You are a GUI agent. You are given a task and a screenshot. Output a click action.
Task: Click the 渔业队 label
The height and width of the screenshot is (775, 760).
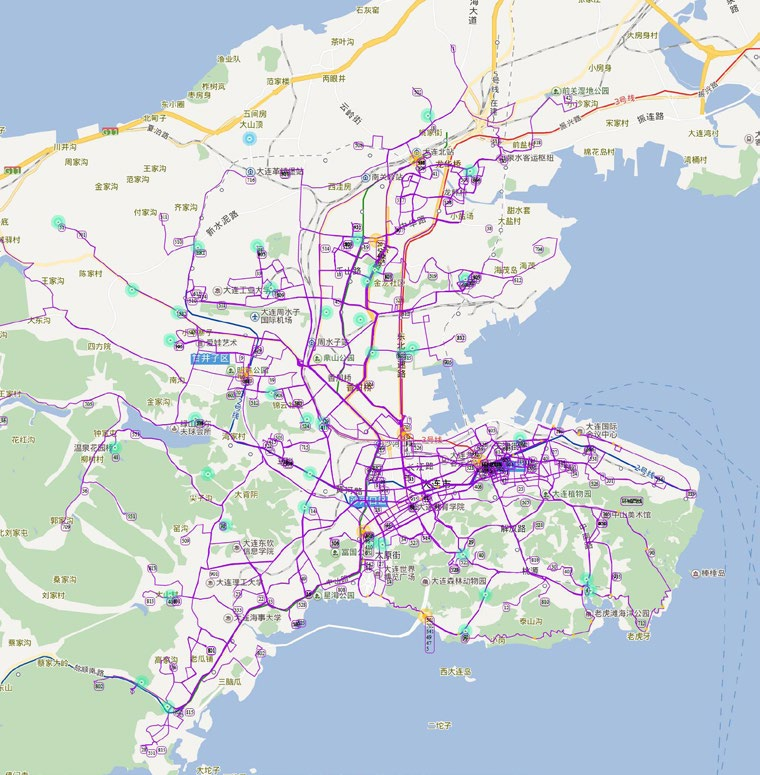(229, 59)
